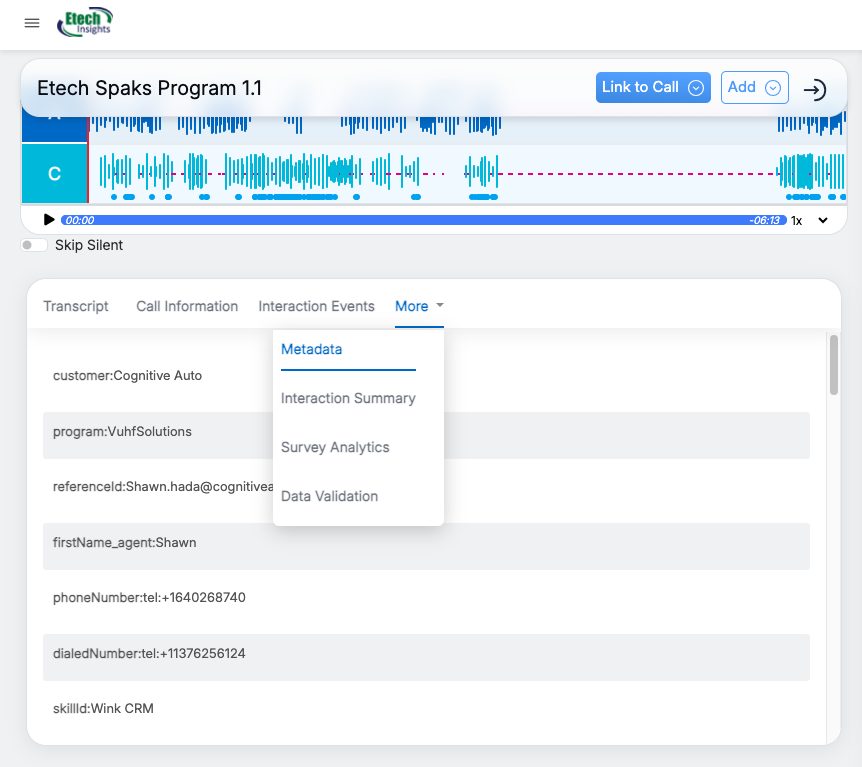The height and width of the screenshot is (767, 862).
Task: Play the call recording
Action: coord(49,220)
